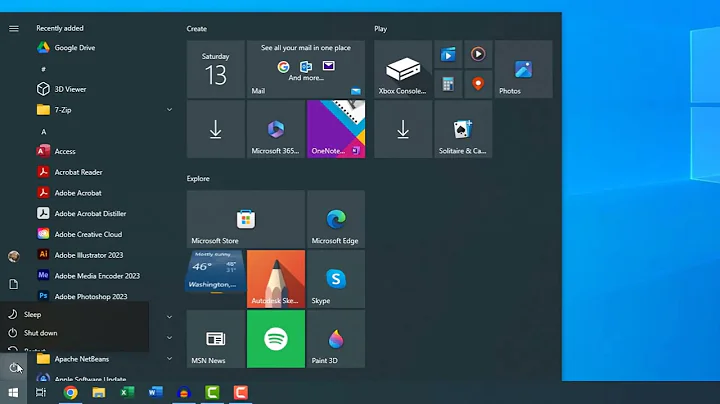Expand the Apache NetBeans folder chevron
The height and width of the screenshot is (404, 720).
tap(169, 359)
